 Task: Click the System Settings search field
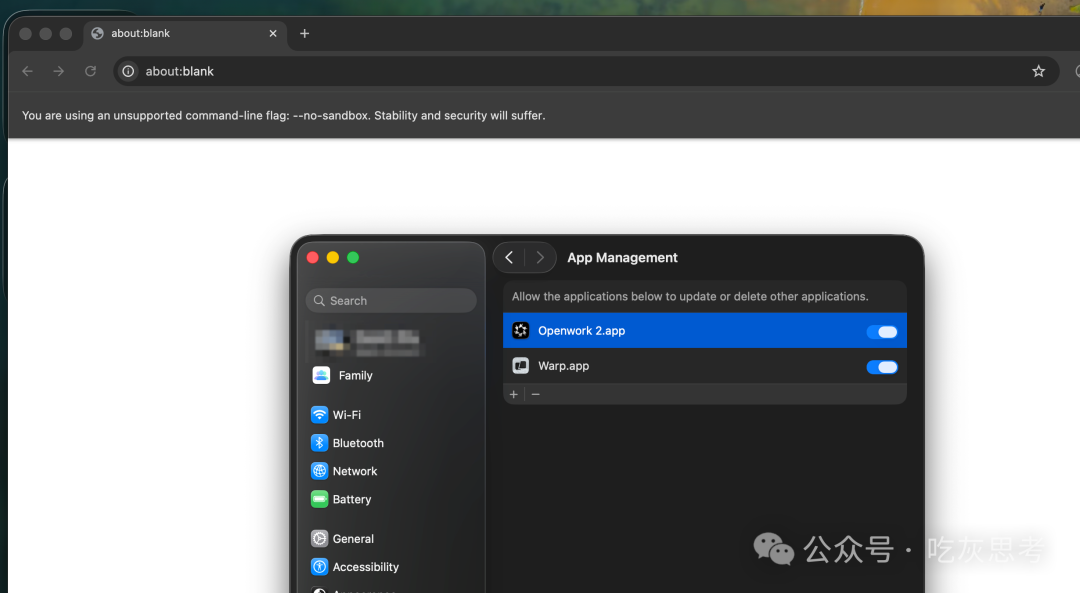(391, 300)
